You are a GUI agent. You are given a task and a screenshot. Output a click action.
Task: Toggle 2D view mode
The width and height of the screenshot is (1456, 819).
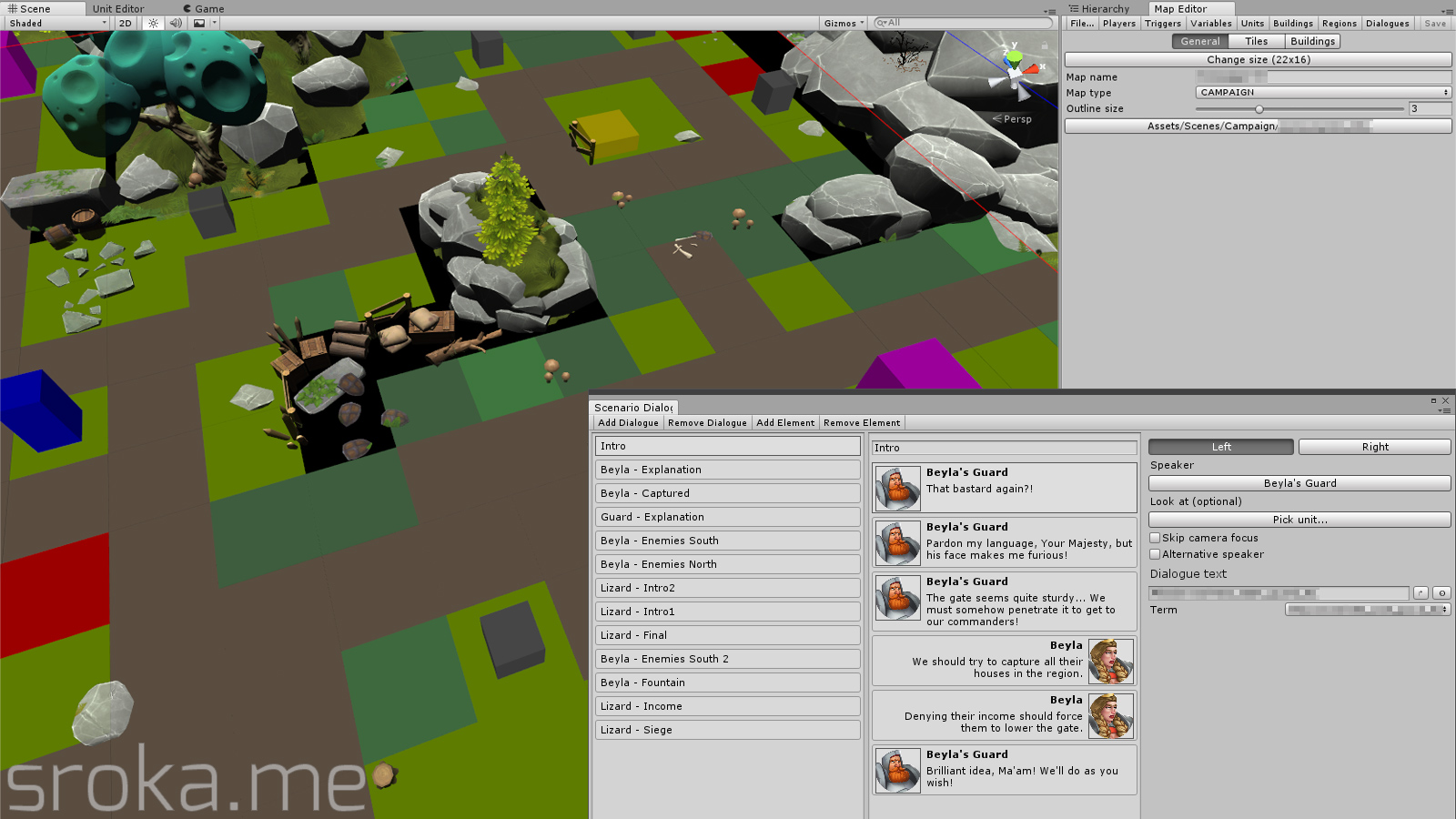pos(126,24)
